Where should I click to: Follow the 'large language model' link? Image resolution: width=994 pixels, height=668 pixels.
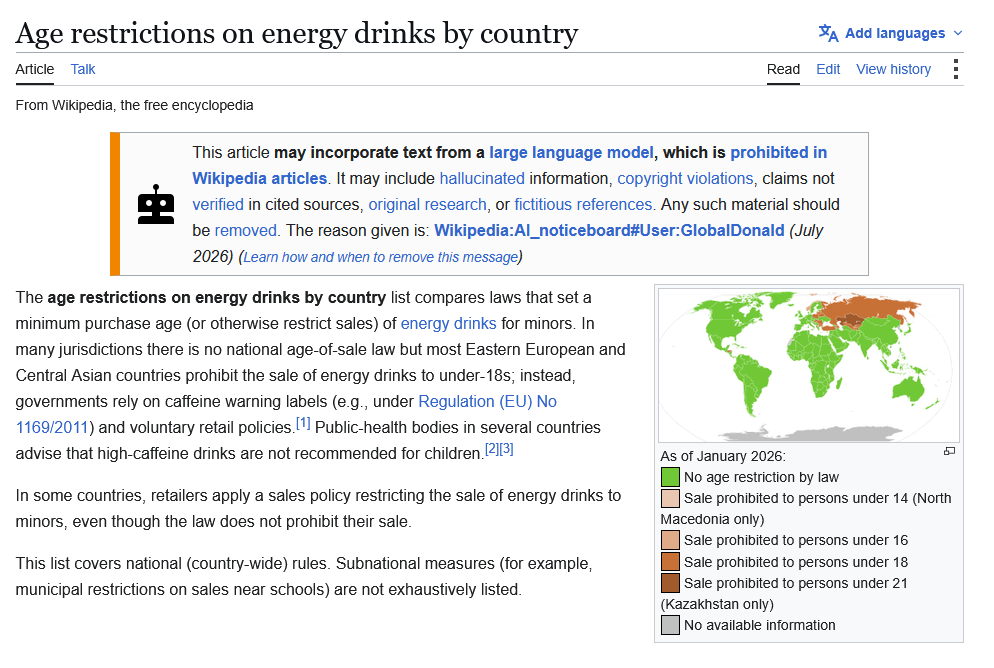[x=571, y=153]
